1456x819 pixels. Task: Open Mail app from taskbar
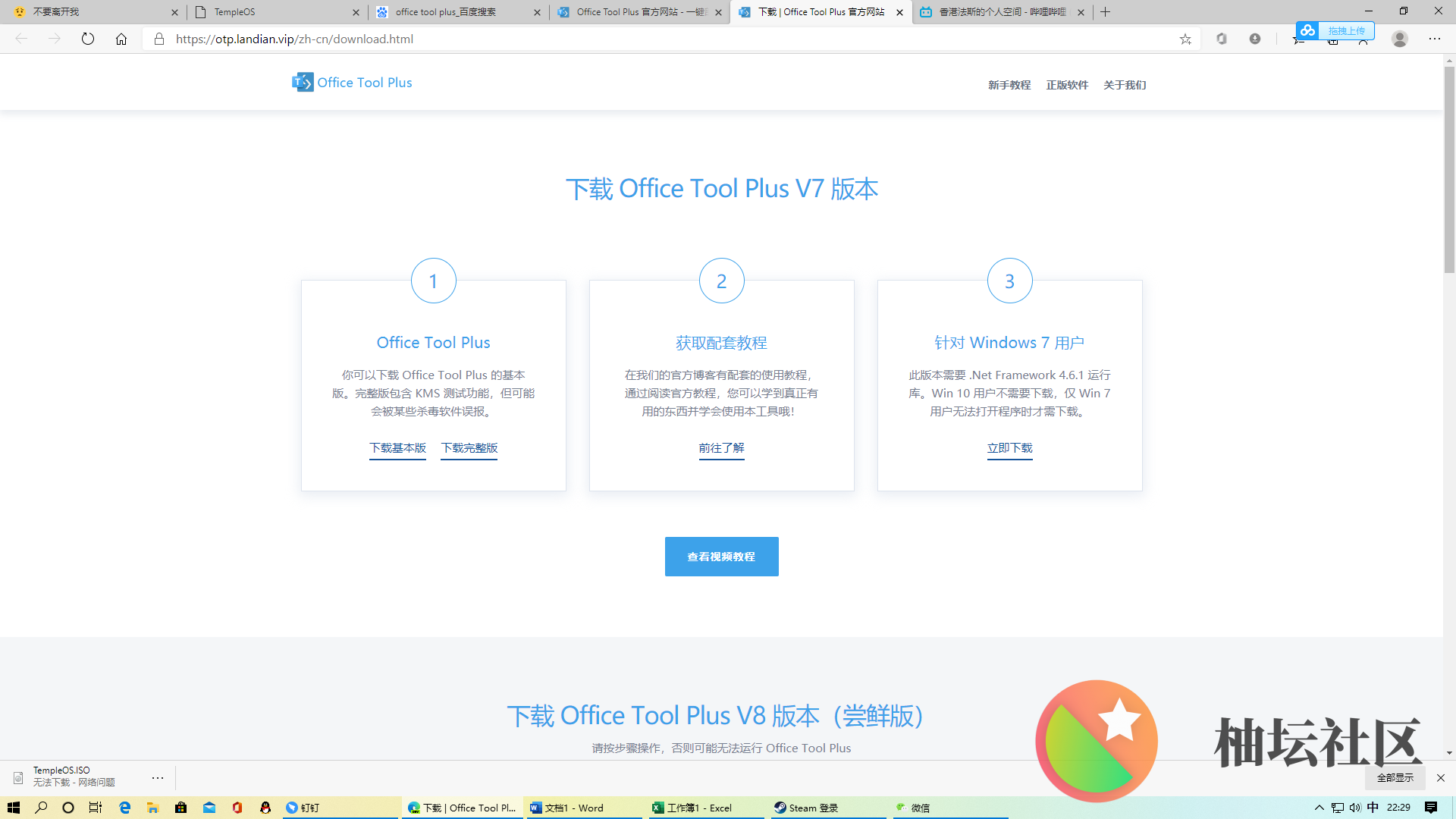209,808
